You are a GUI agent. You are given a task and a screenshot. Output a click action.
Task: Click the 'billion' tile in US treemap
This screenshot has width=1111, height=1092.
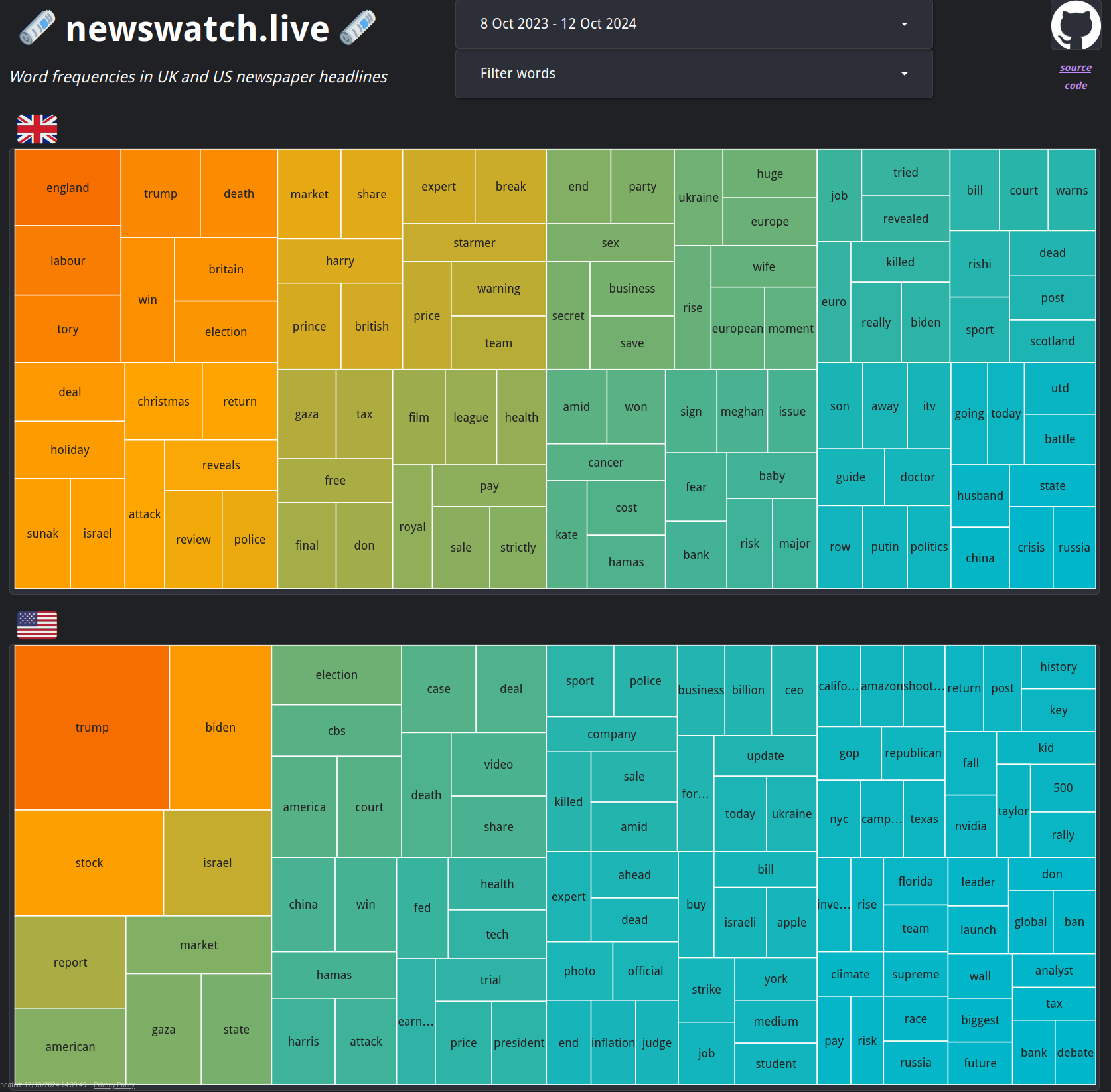[x=748, y=690]
